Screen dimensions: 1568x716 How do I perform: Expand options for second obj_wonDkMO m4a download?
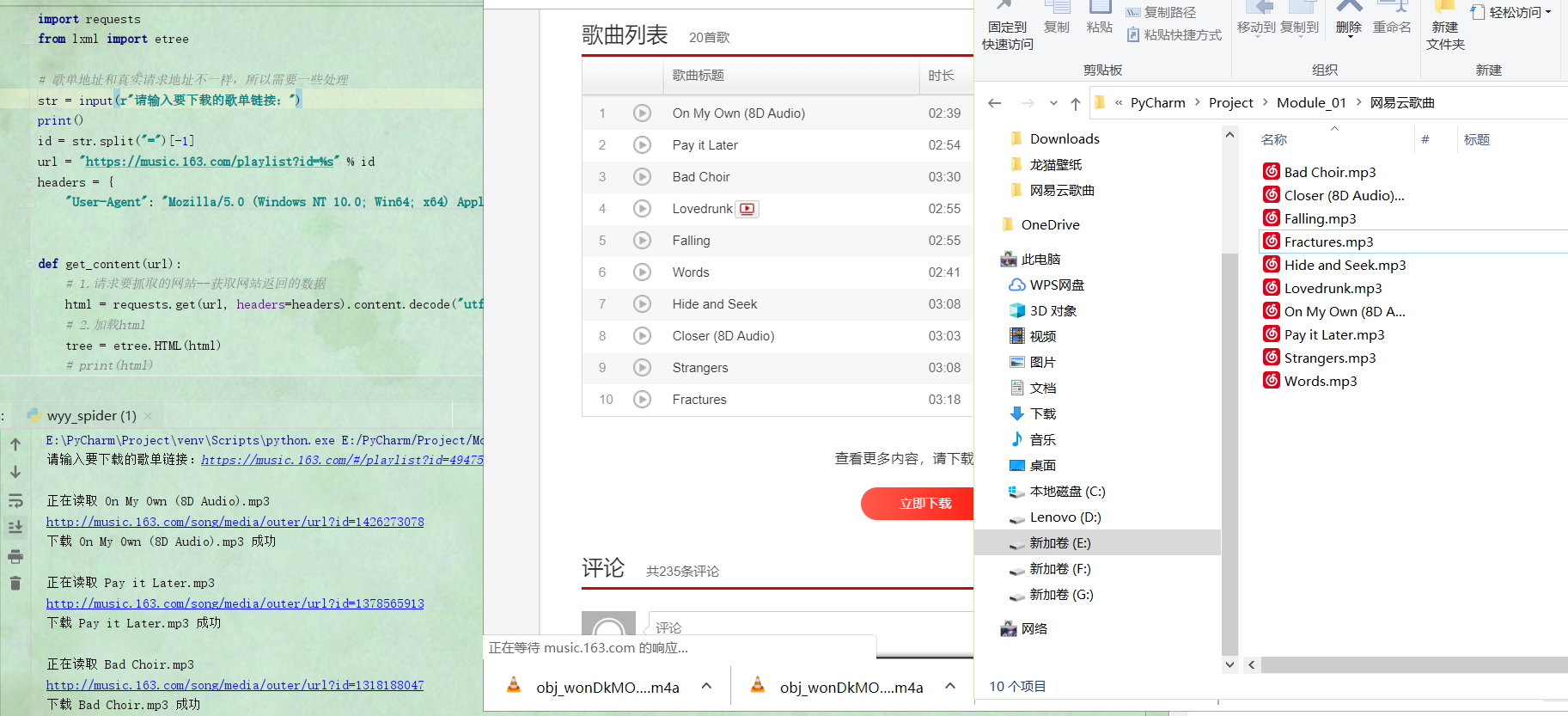(950, 686)
